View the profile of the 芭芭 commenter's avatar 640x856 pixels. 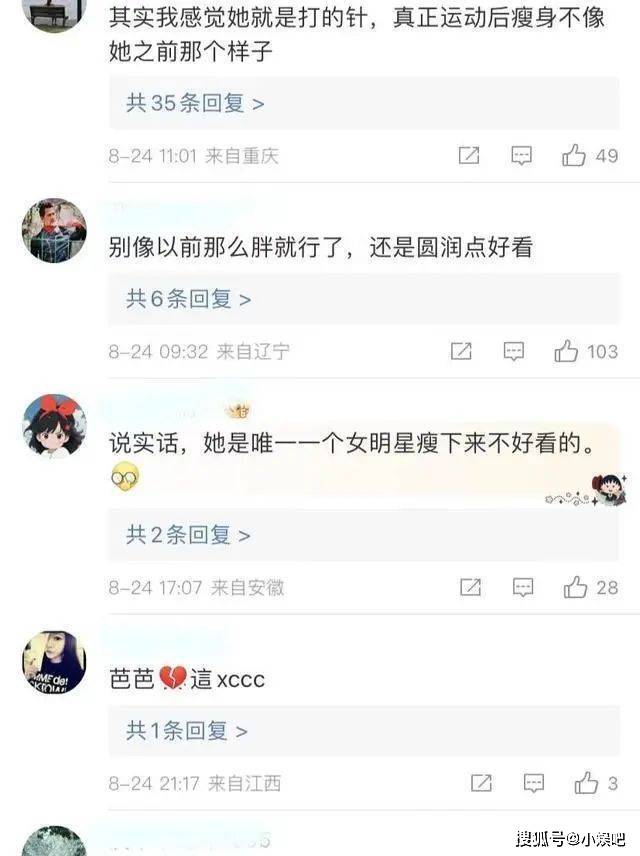click(54, 662)
